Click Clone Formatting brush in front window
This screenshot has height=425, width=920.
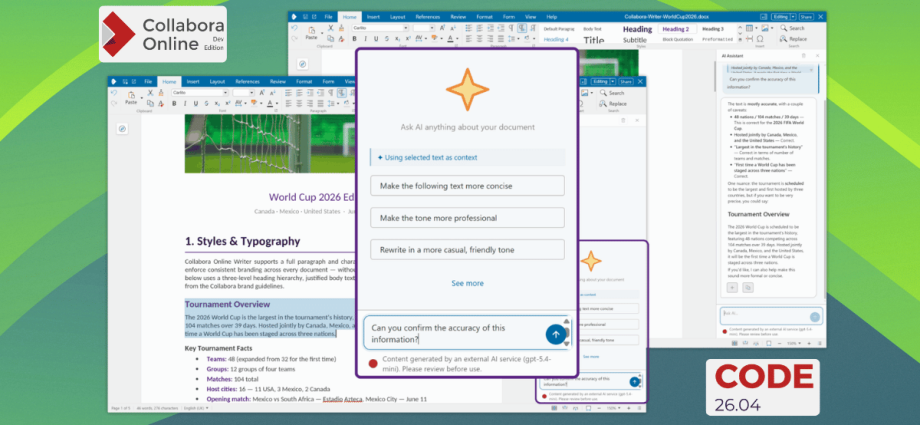click(x=161, y=93)
